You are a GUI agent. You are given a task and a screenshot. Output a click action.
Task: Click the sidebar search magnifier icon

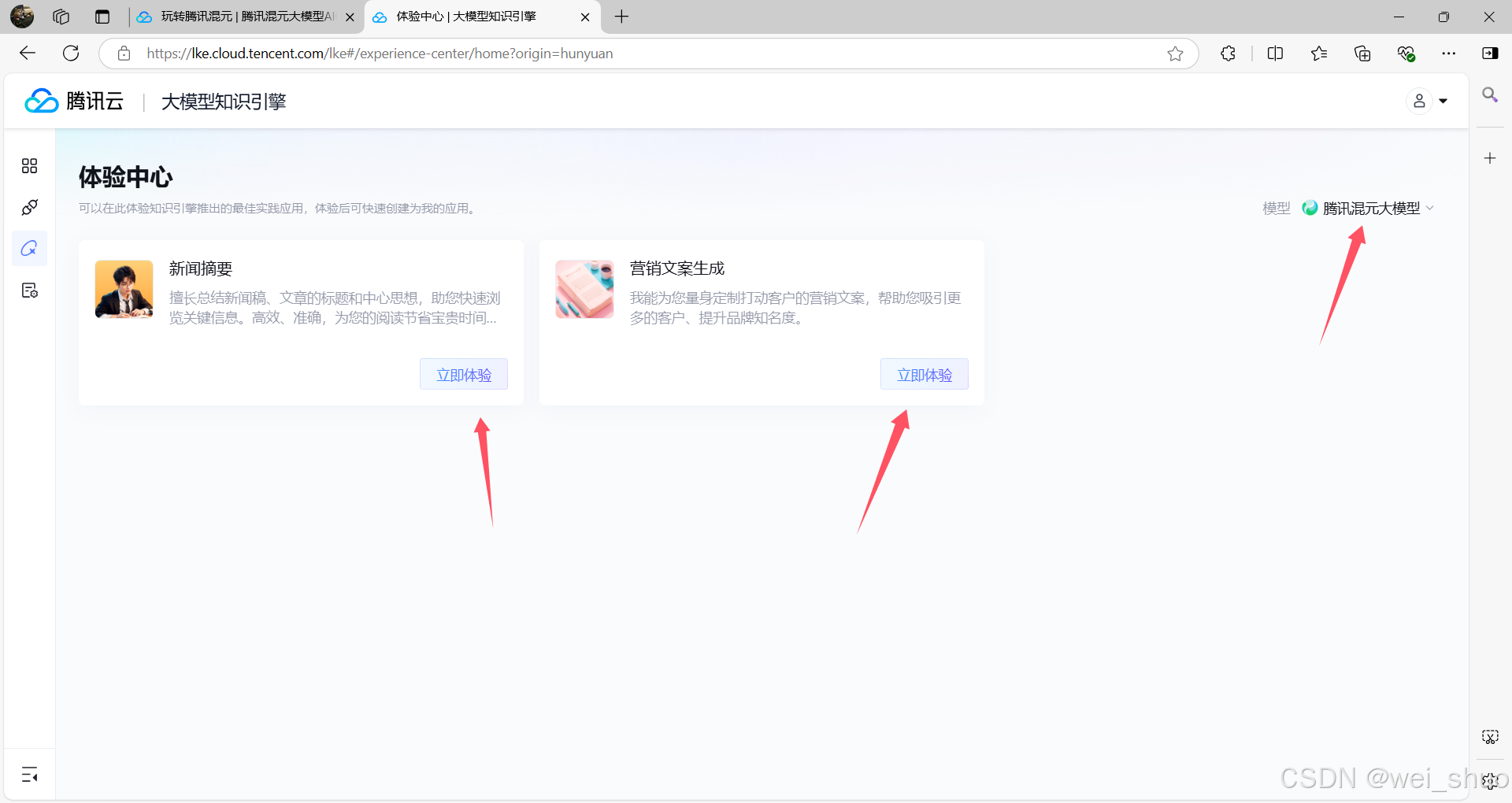(1490, 95)
